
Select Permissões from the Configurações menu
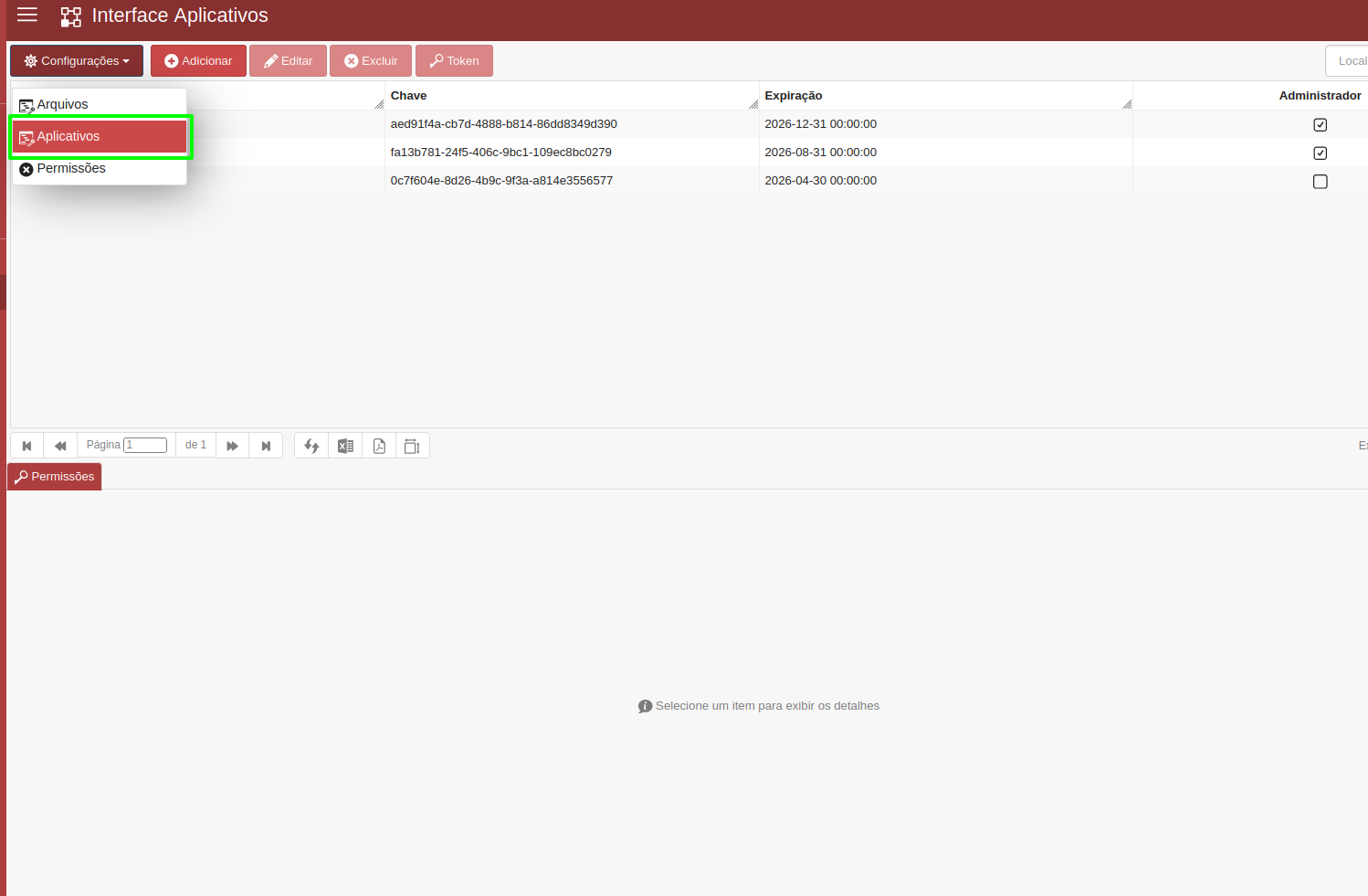[x=100, y=168]
